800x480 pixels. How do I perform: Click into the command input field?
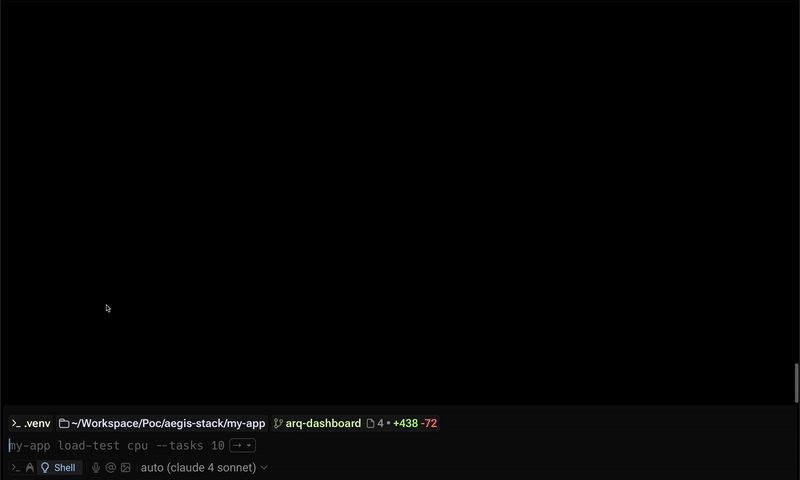click(x=398, y=445)
